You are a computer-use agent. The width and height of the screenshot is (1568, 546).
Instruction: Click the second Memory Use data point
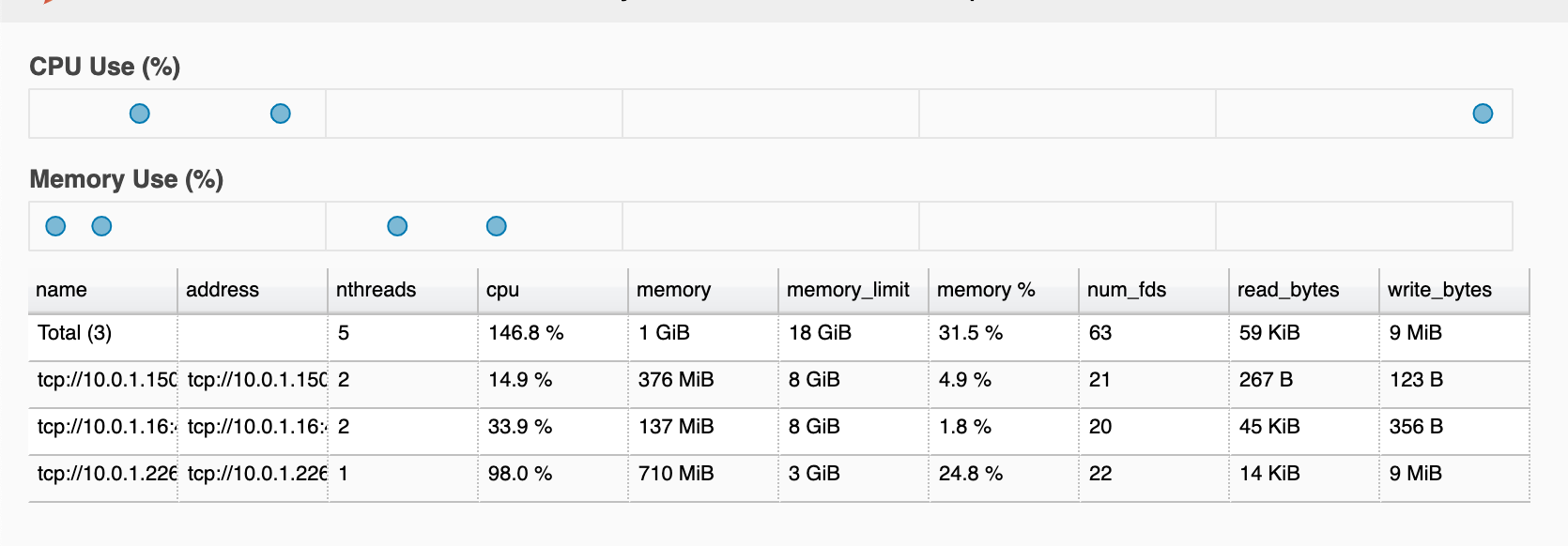pos(101,226)
